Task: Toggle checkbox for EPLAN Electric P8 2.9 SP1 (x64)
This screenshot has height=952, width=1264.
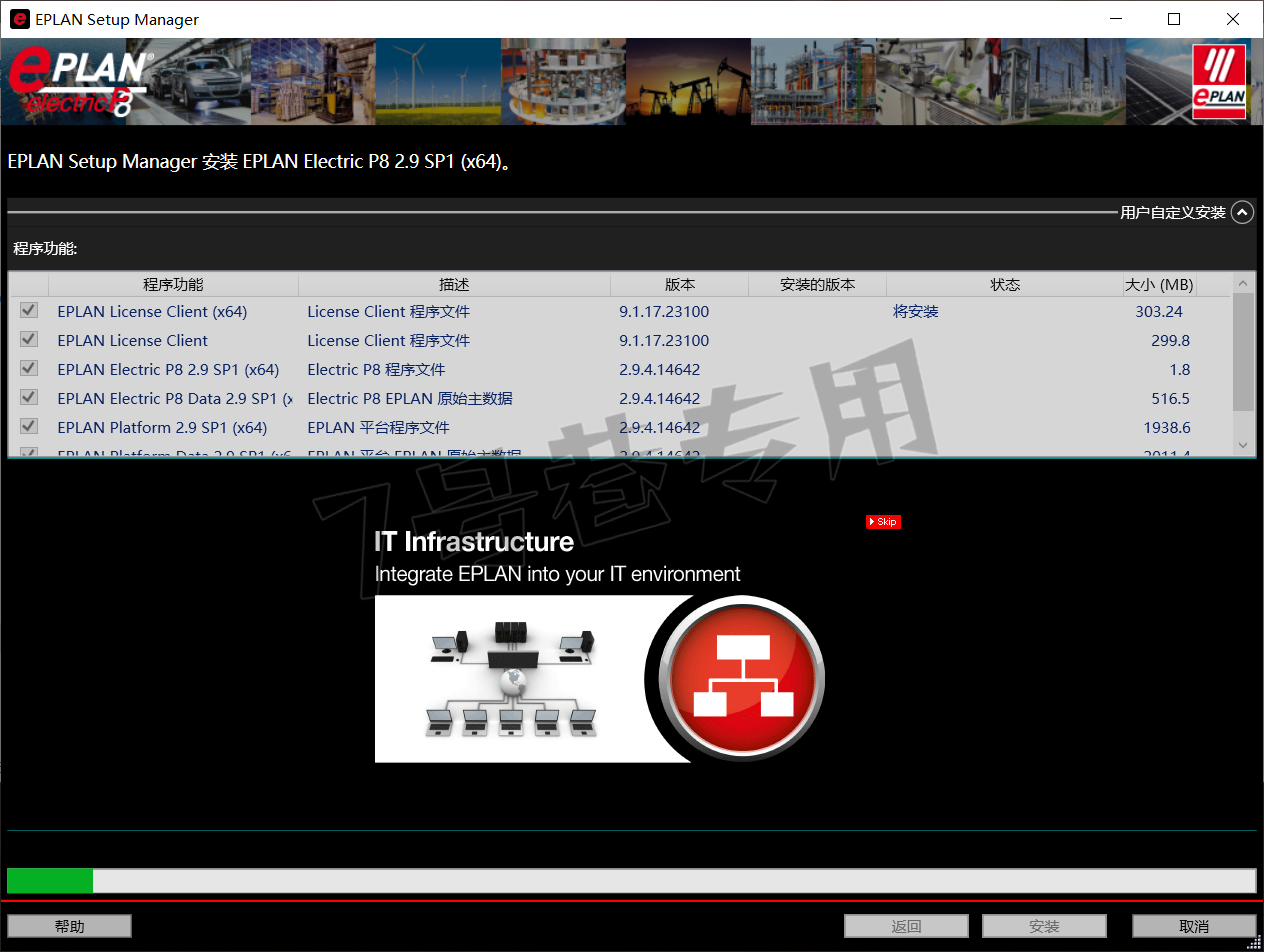Action: tap(29, 369)
